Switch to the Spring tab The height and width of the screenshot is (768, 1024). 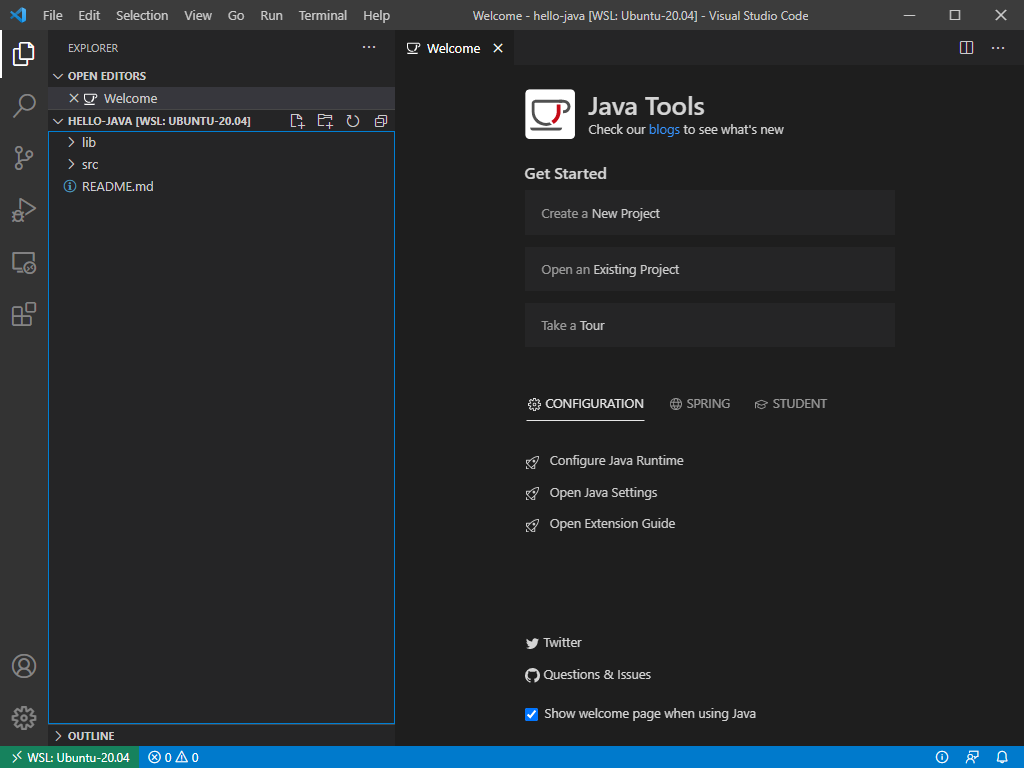point(699,404)
